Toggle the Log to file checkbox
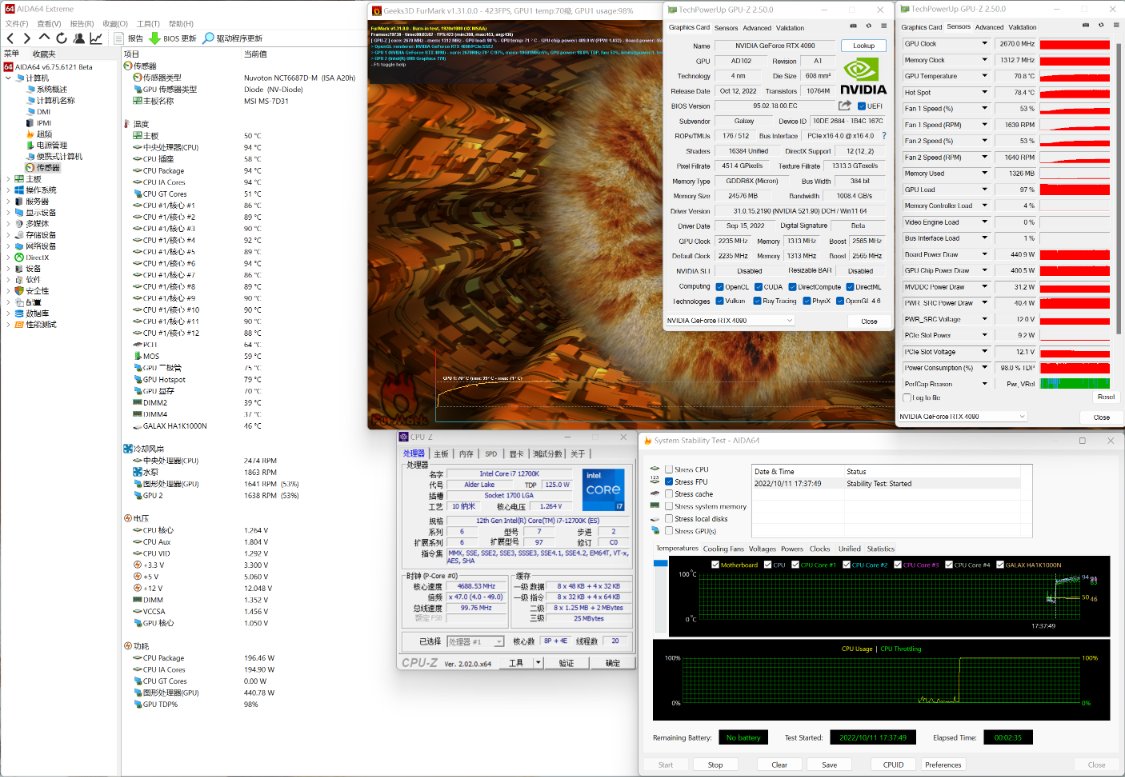The height and width of the screenshot is (777, 1125). [908, 397]
